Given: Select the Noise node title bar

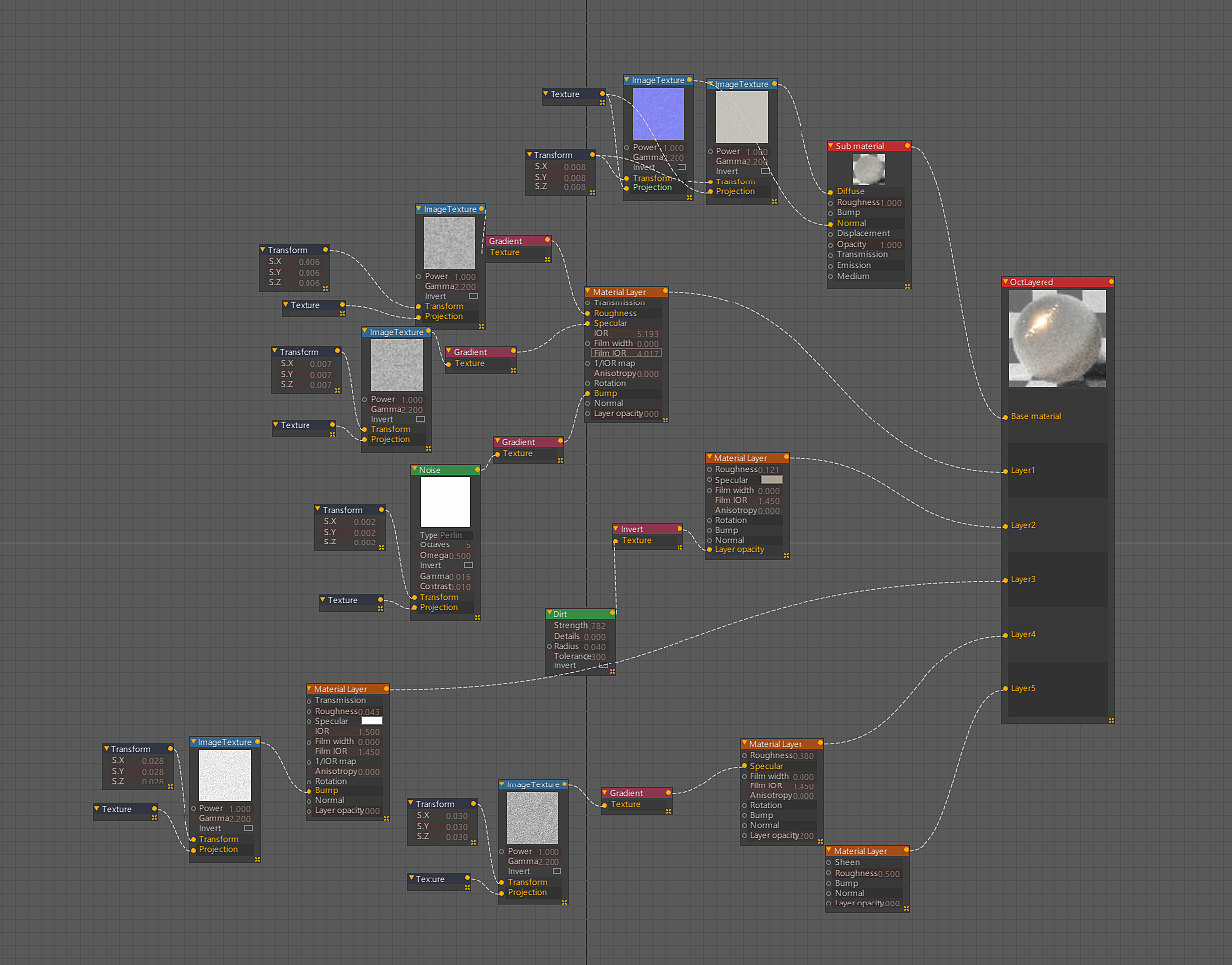Looking at the screenshot, I should [x=445, y=470].
